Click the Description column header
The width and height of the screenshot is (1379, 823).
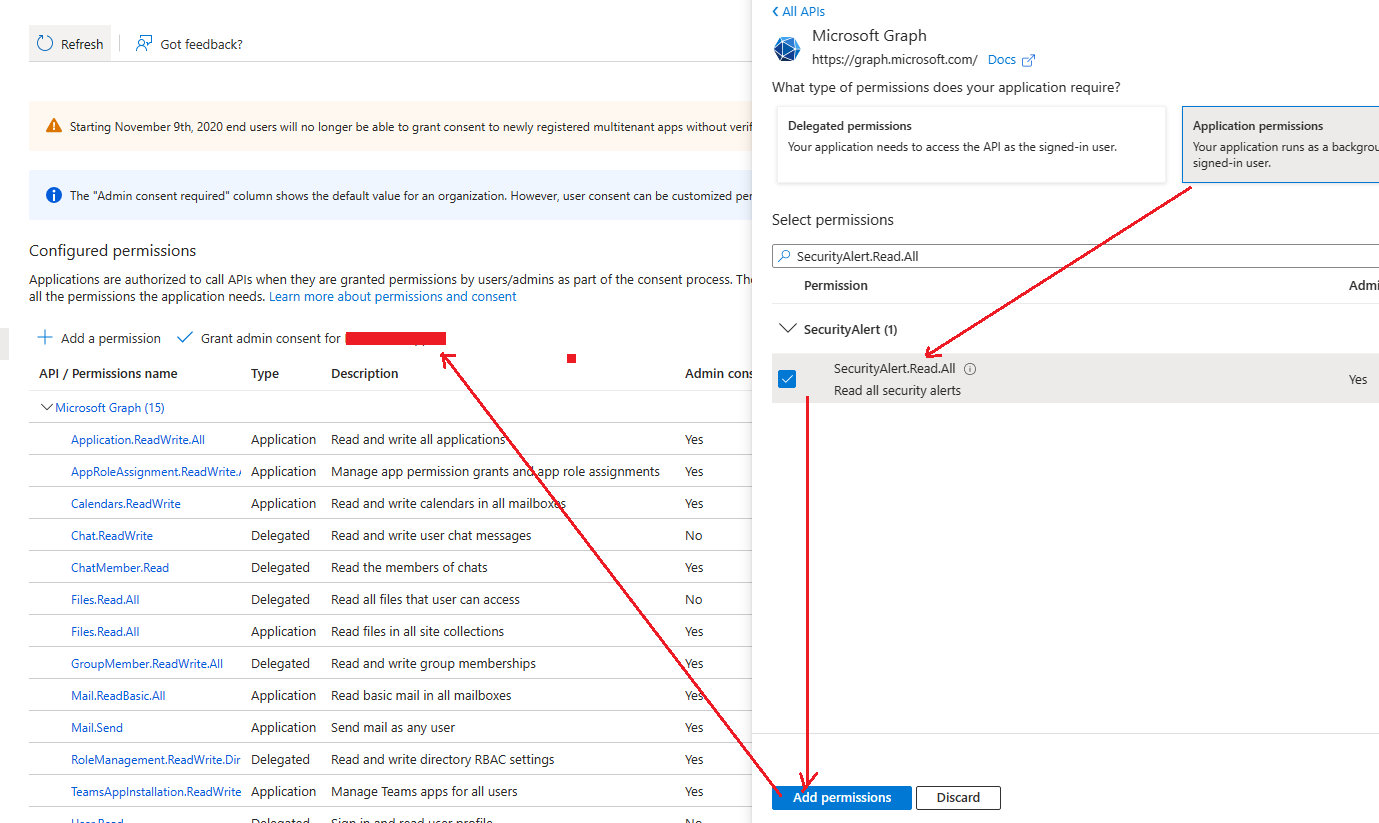365,374
